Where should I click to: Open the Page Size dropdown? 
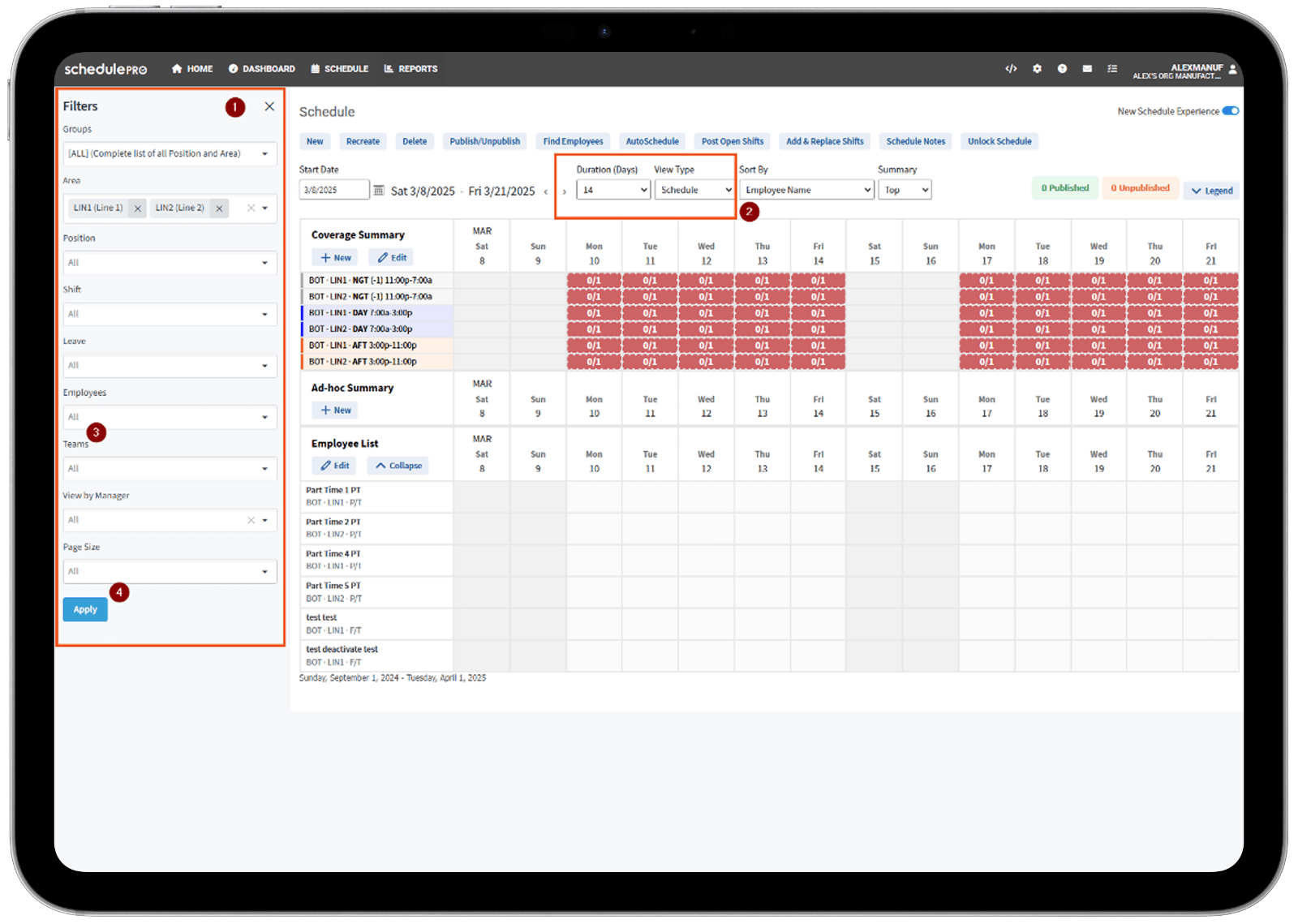[170, 572]
